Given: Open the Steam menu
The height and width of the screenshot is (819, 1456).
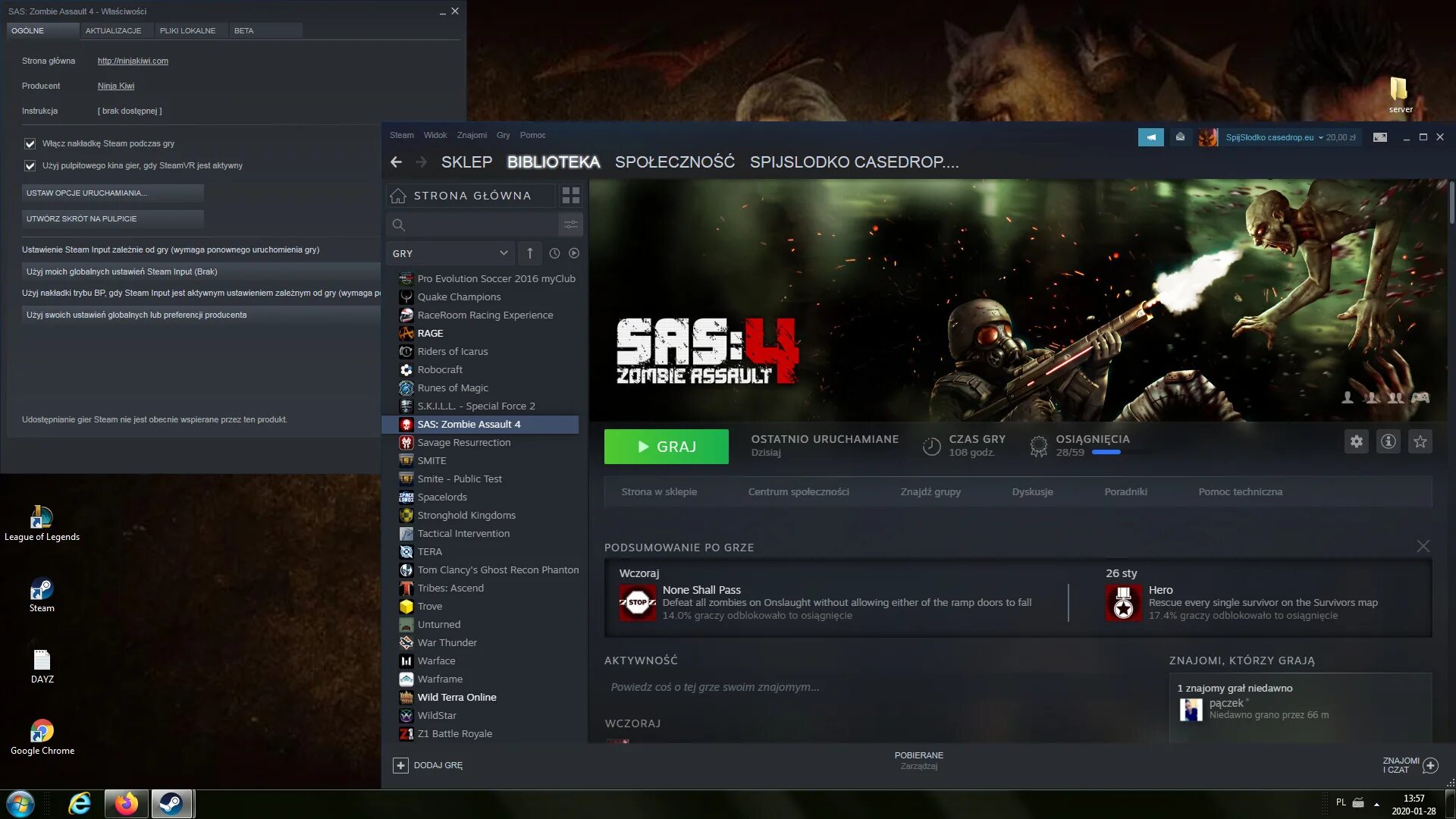Looking at the screenshot, I should pos(402,135).
